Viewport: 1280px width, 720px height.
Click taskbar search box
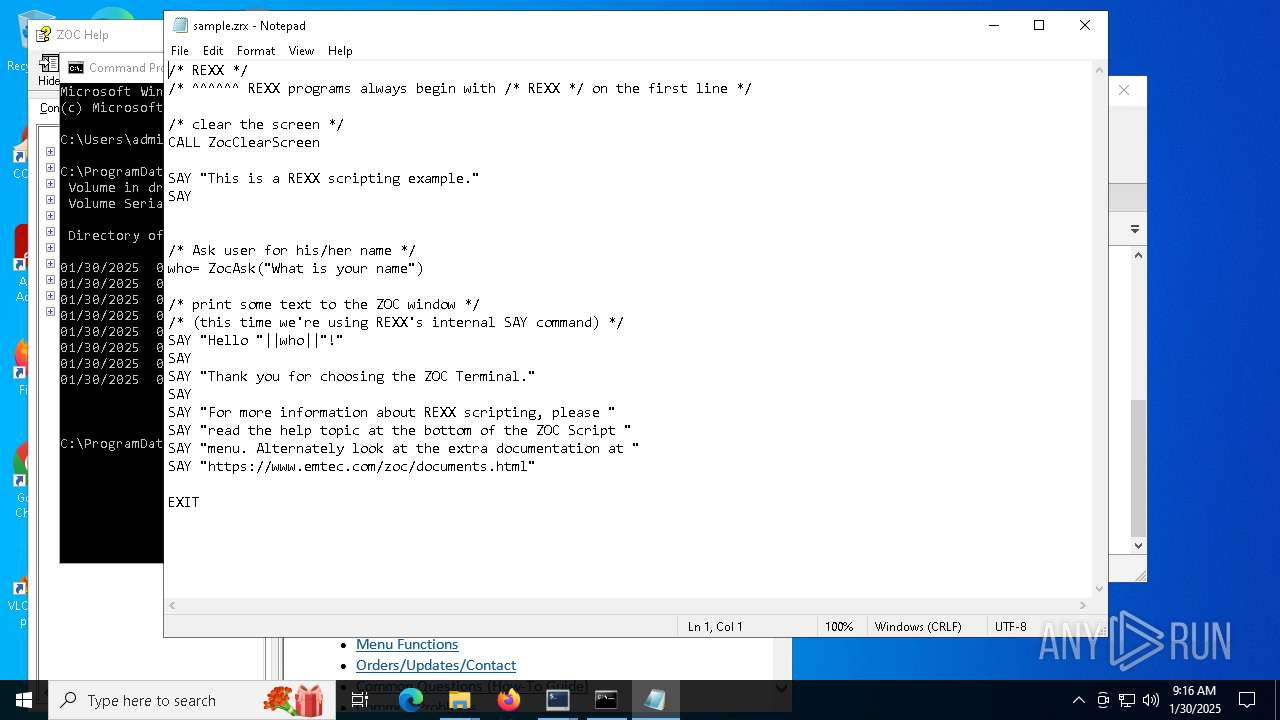(x=190, y=700)
